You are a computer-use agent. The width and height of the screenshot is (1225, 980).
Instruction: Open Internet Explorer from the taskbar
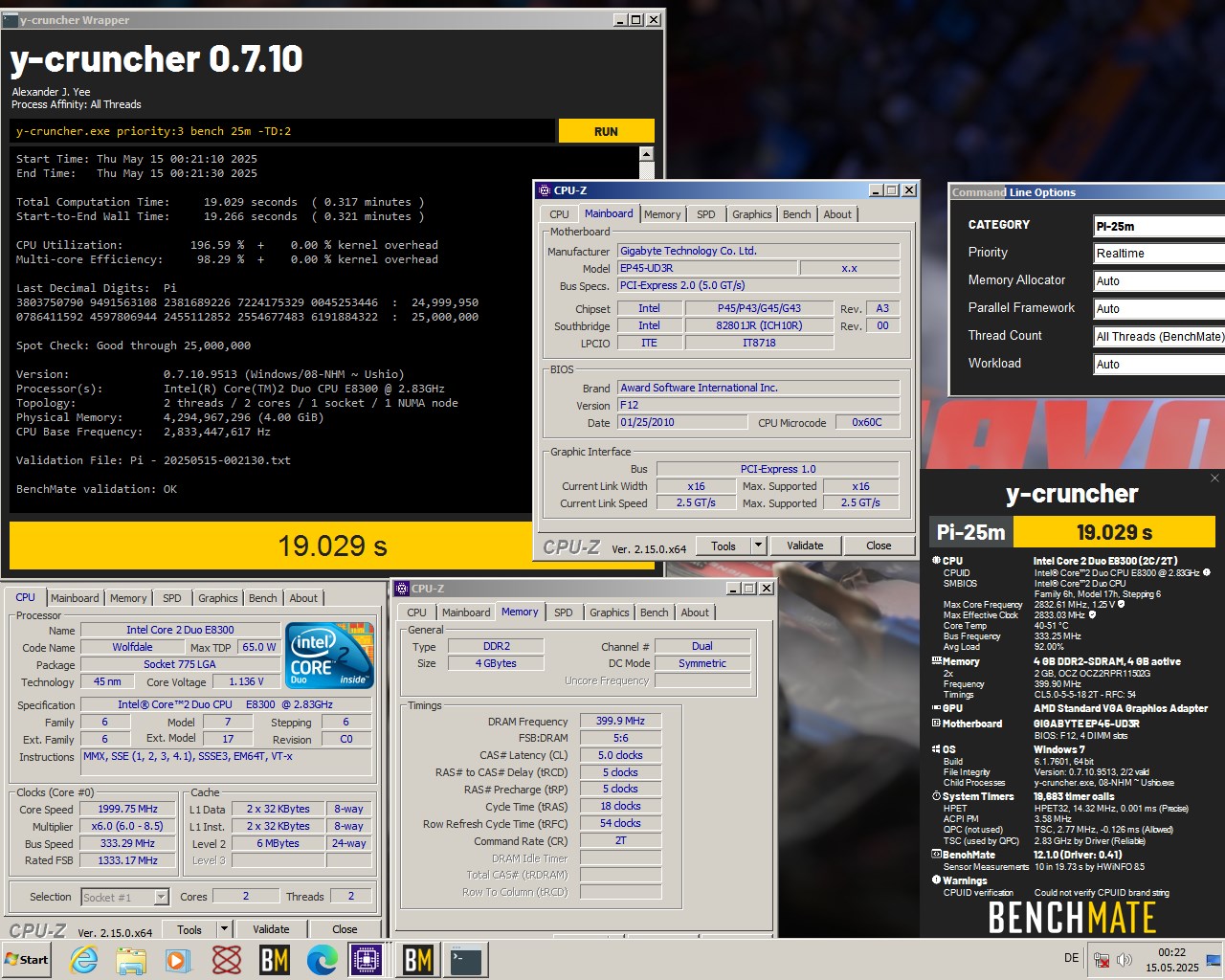pyautogui.click(x=84, y=959)
